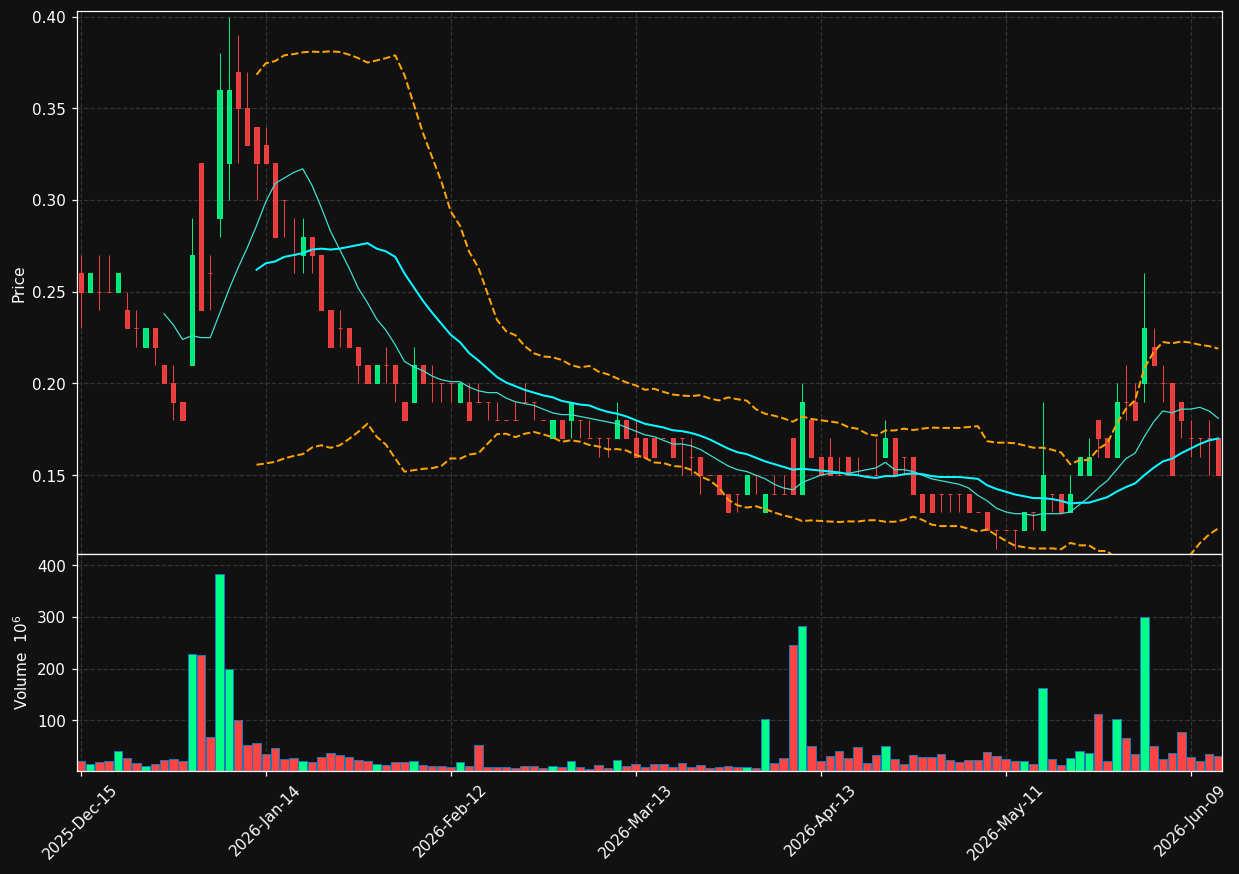Click the 0.20 price axis label
The image size is (1239, 874).
click(49, 384)
